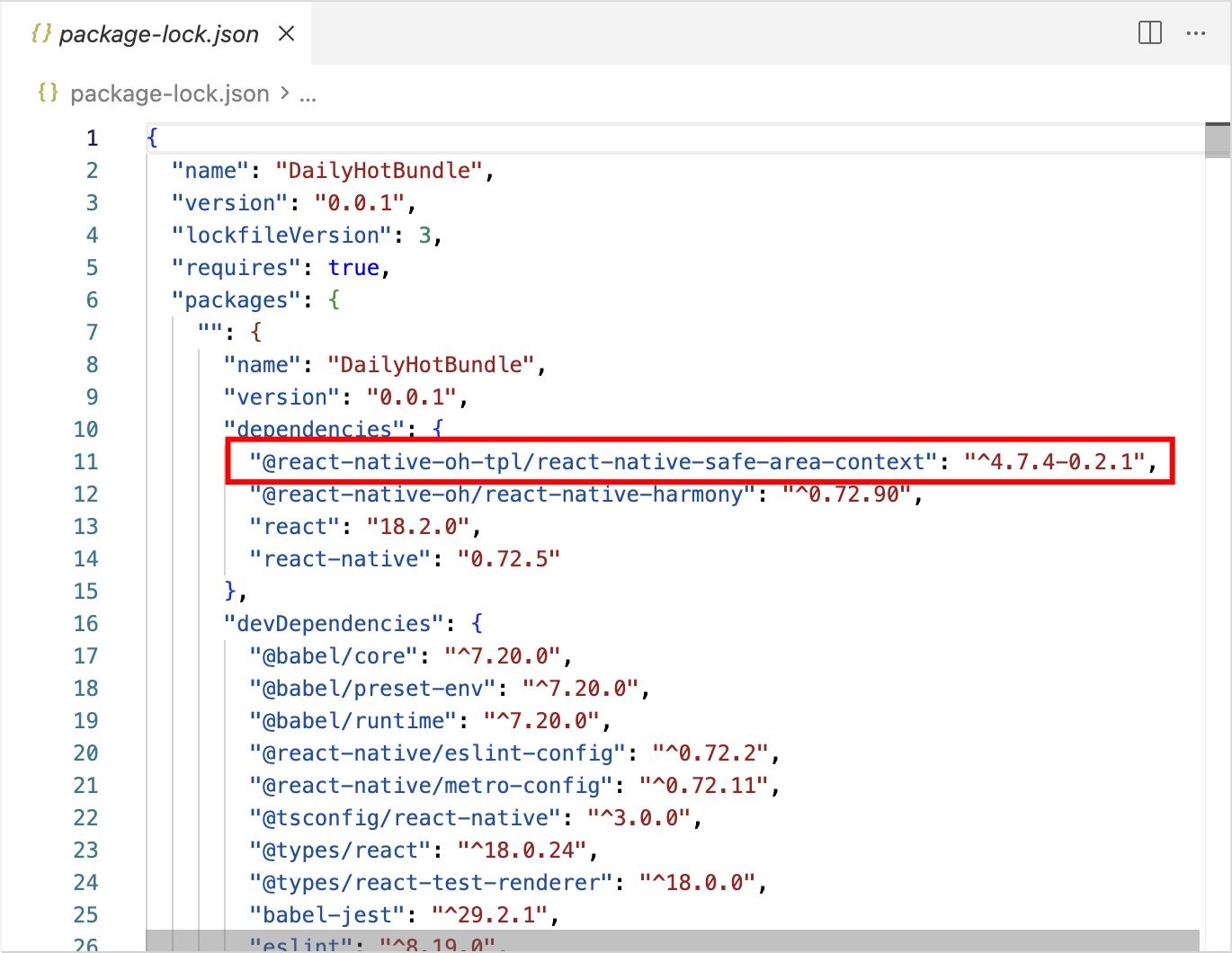Click the Split Editor Right icon
1232x953 pixels.
coord(1150,33)
